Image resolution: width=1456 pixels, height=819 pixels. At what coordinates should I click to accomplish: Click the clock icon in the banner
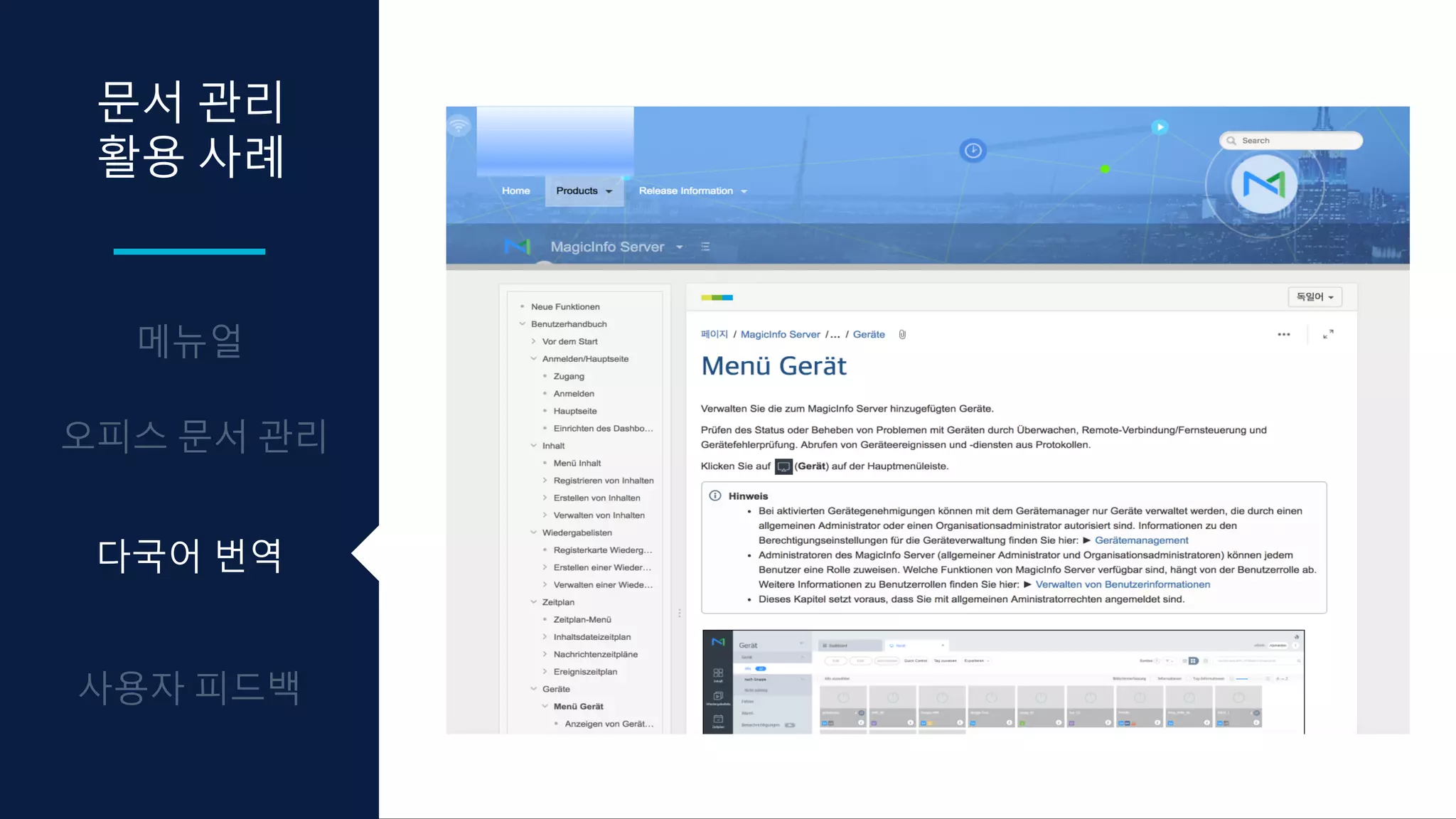973,151
